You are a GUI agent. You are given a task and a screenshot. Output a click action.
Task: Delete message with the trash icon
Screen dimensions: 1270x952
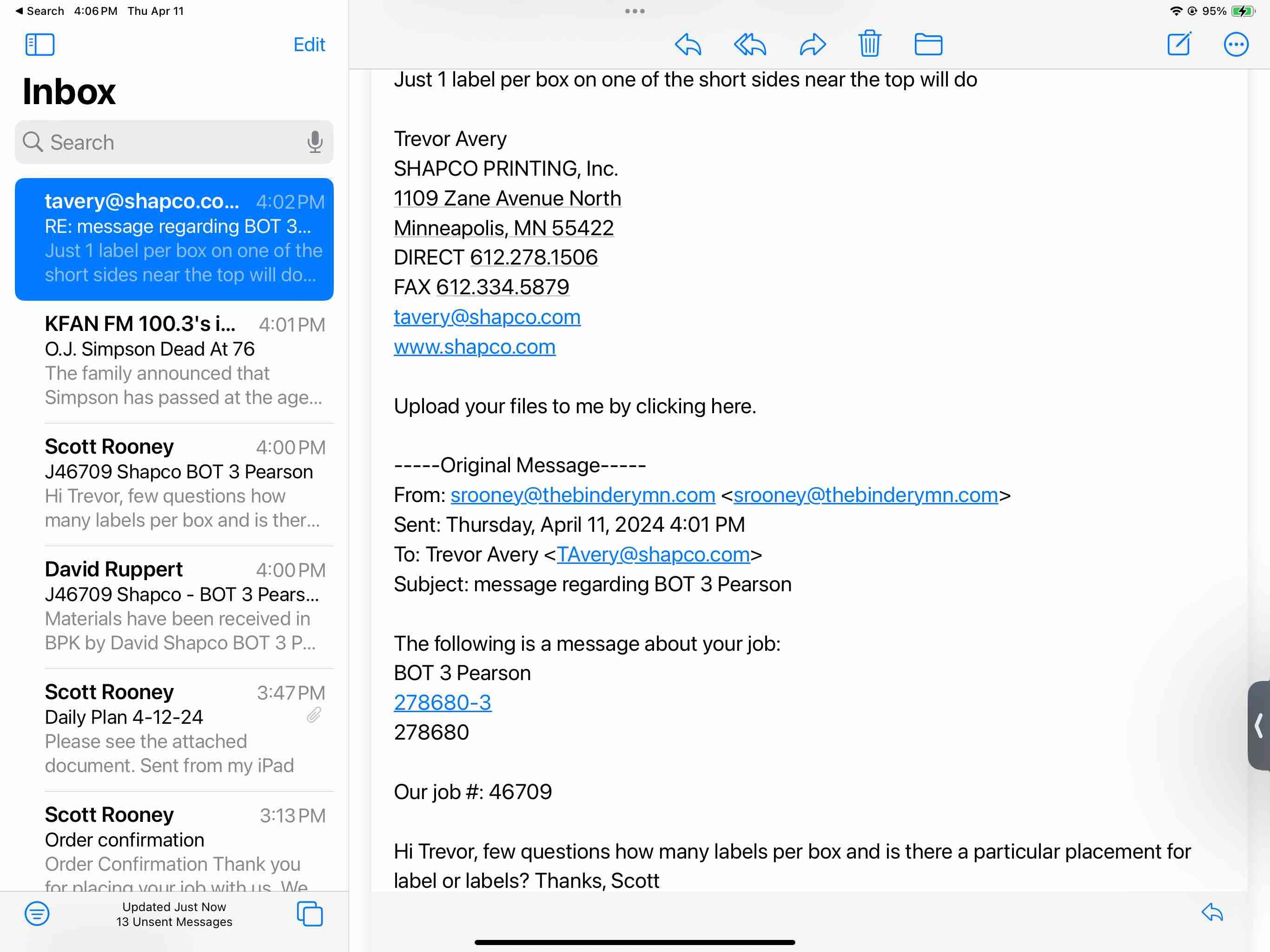pos(869,44)
